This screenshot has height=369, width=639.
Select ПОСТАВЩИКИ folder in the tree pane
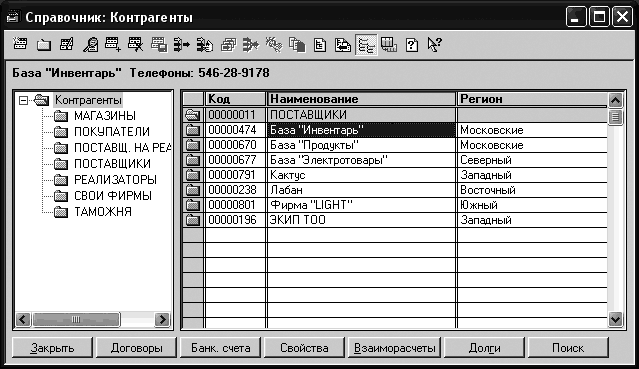coord(112,164)
